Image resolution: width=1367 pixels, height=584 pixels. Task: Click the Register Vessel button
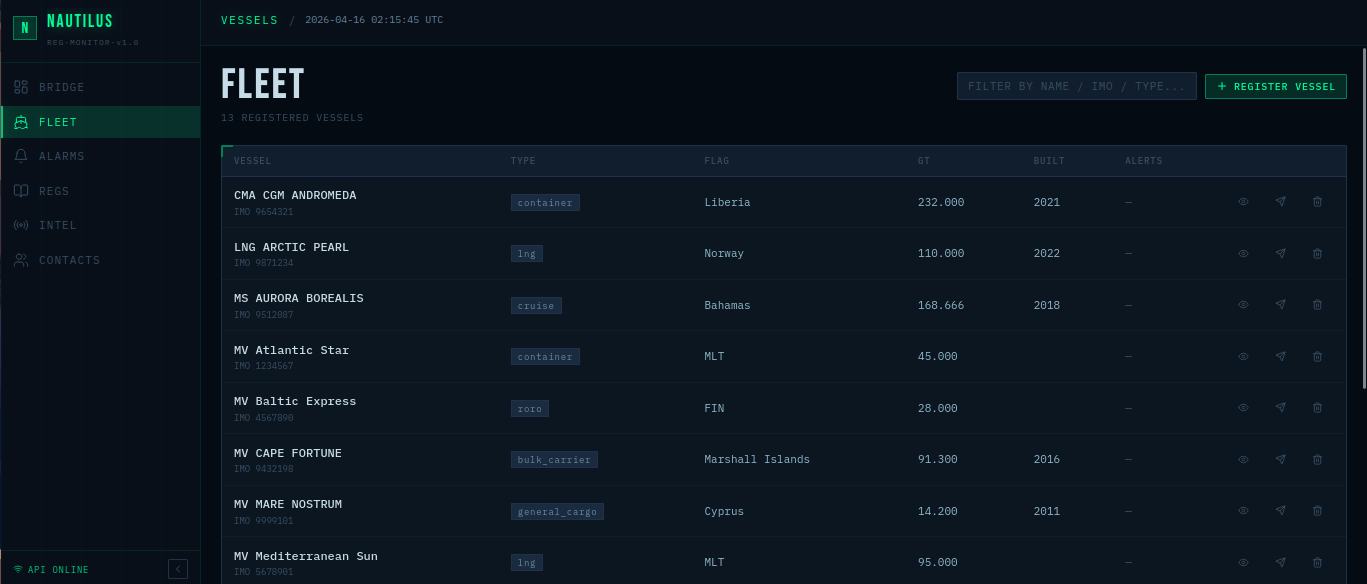click(1275, 87)
